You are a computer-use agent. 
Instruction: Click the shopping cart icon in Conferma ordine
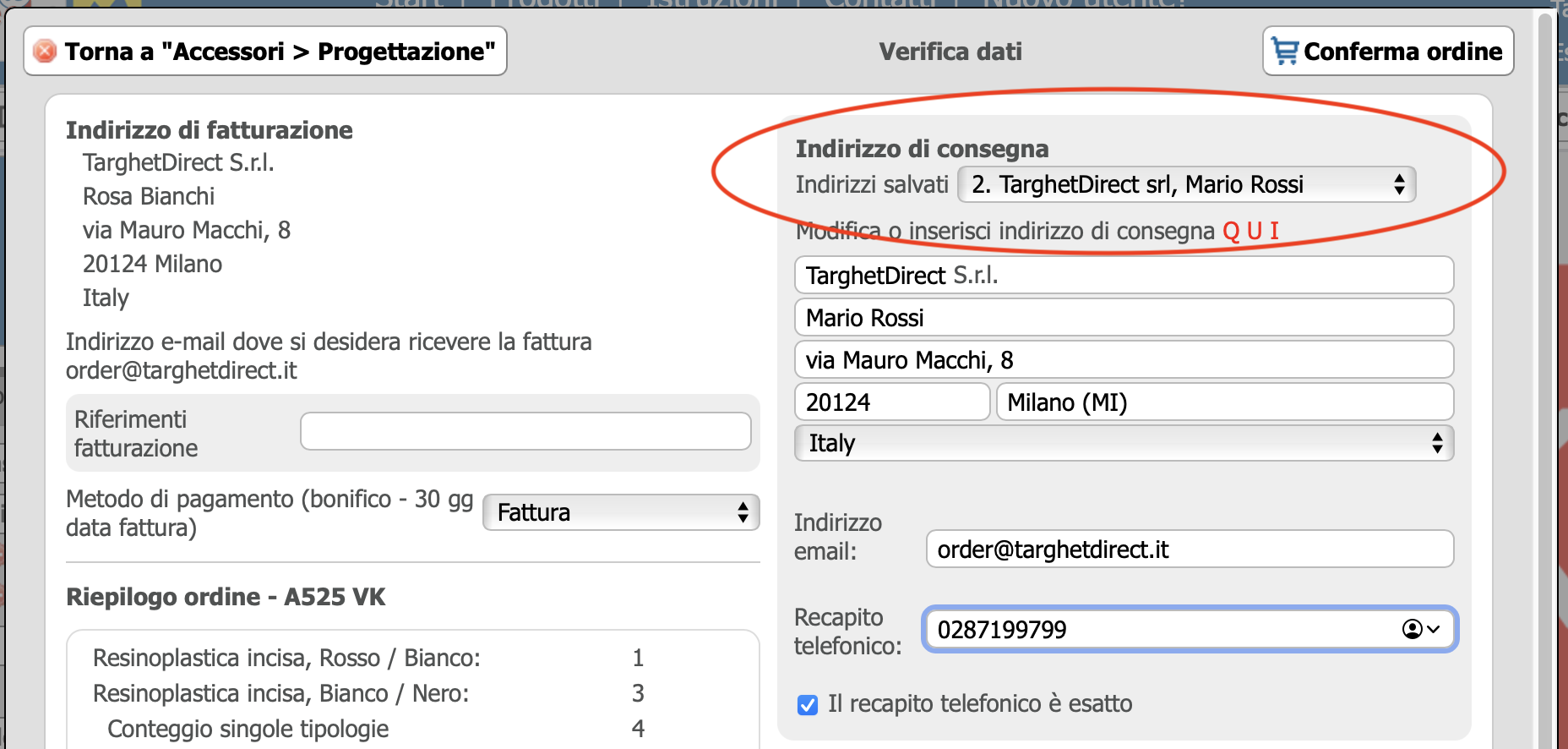coord(1284,52)
